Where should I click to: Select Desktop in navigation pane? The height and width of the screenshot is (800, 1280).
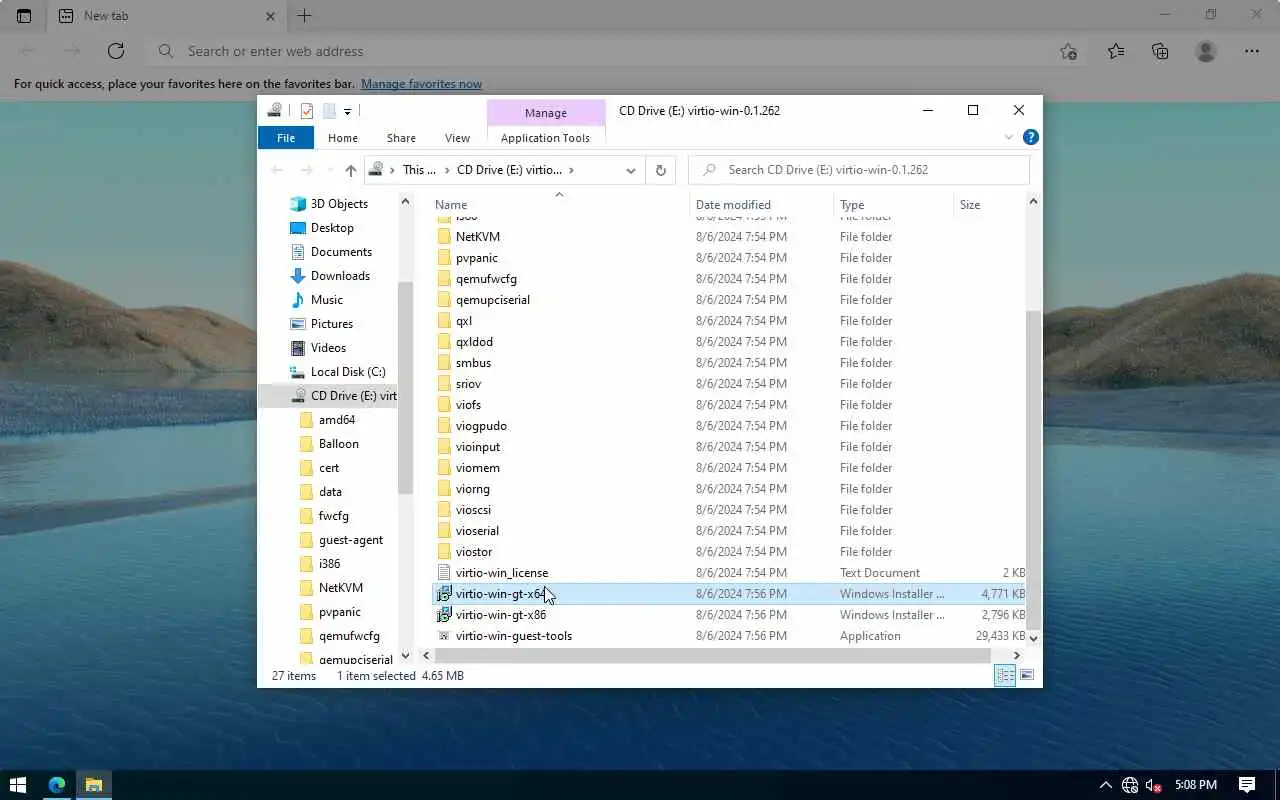tap(332, 228)
